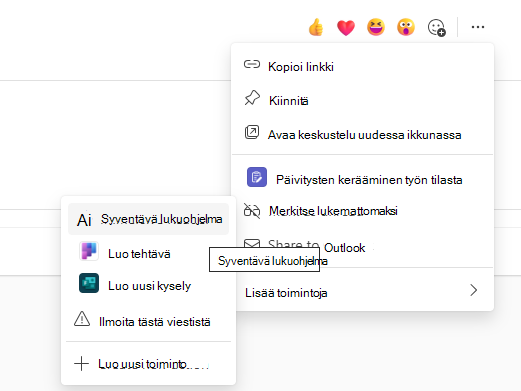This screenshot has width=521, height=391.
Task: Click the purple Updates app icon
Action: click(x=257, y=177)
